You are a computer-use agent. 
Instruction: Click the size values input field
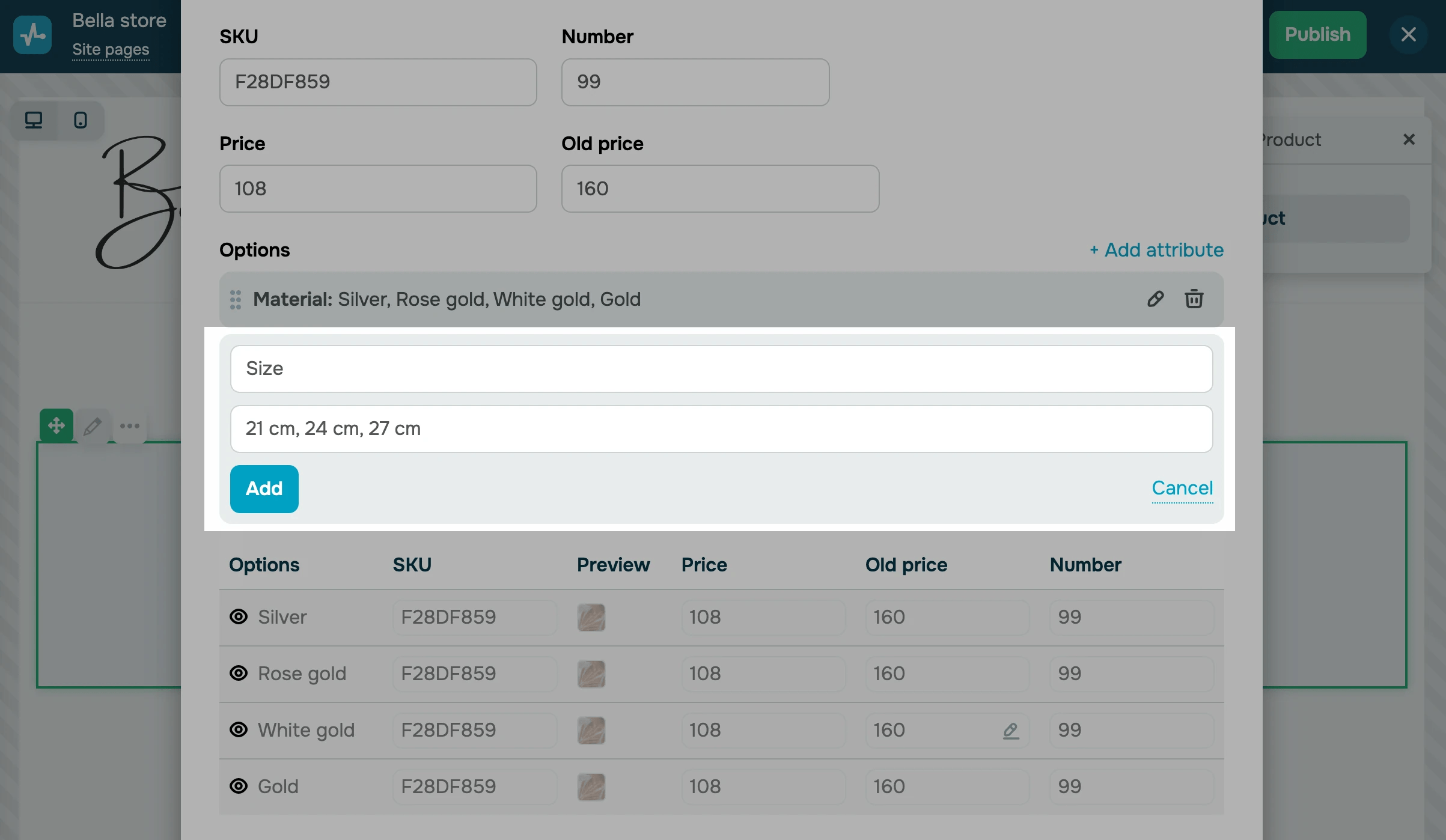pos(721,429)
